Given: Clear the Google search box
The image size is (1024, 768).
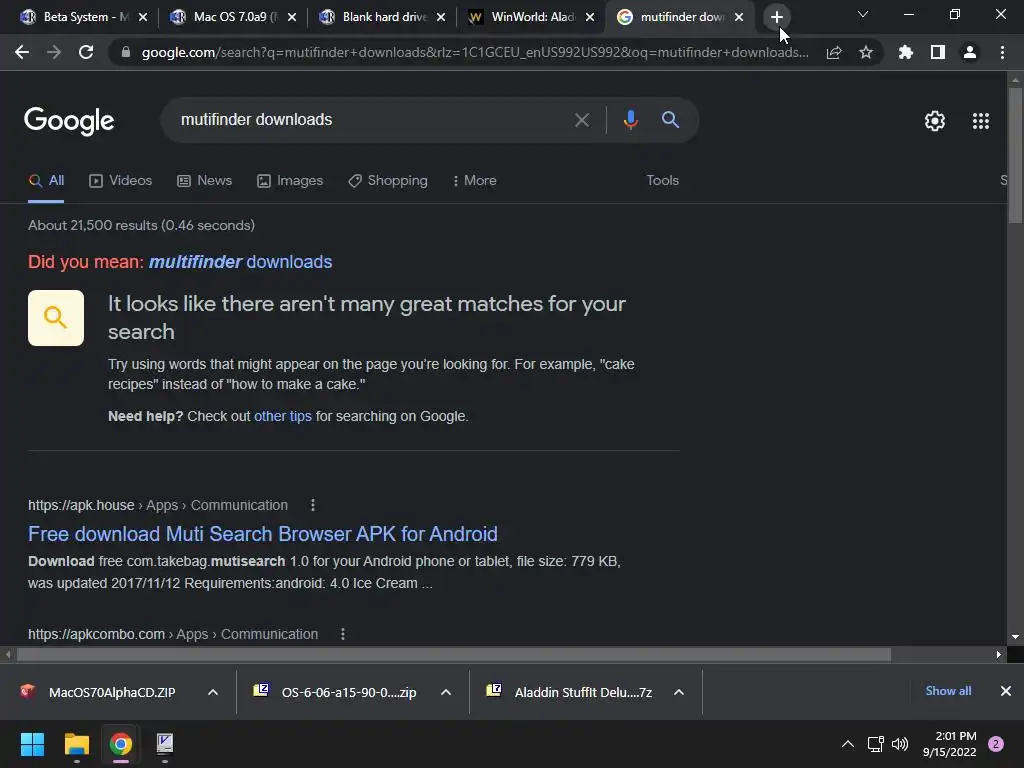Looking at the screenshot, I should coord(581,120).
